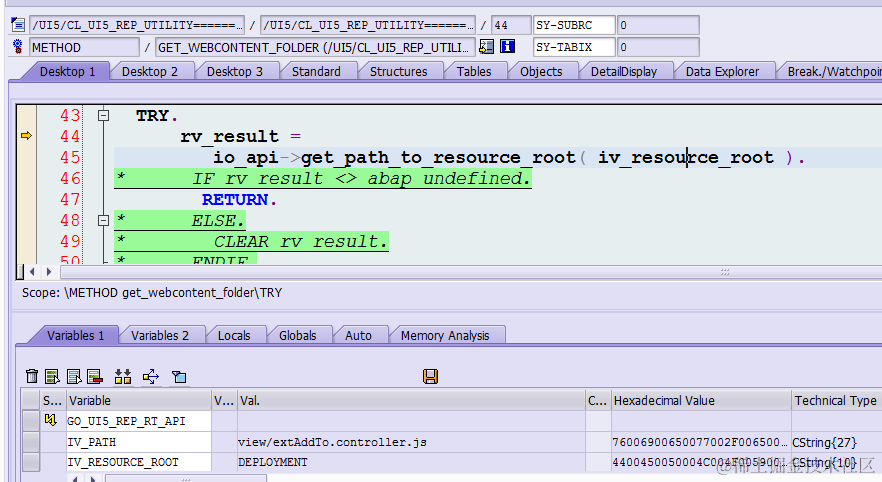Click the program list icon beside the include field
Screen dimensions: 882x482
[18, 25]
